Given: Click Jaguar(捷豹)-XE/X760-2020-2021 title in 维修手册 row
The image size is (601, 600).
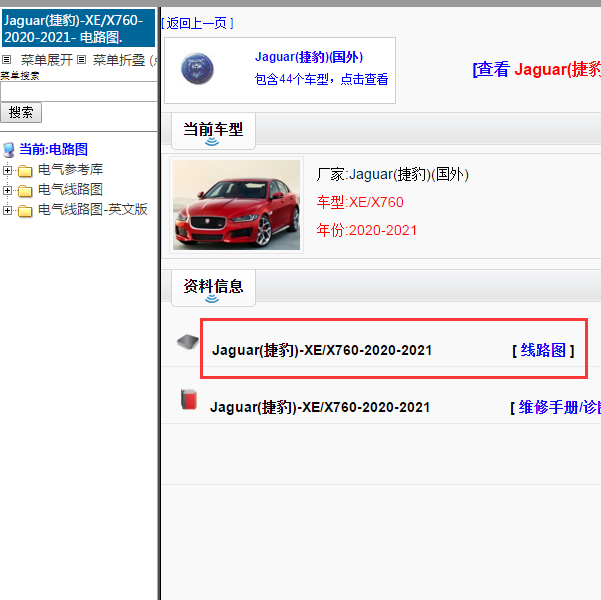Looking at the screenshot, I should [320, 407].
